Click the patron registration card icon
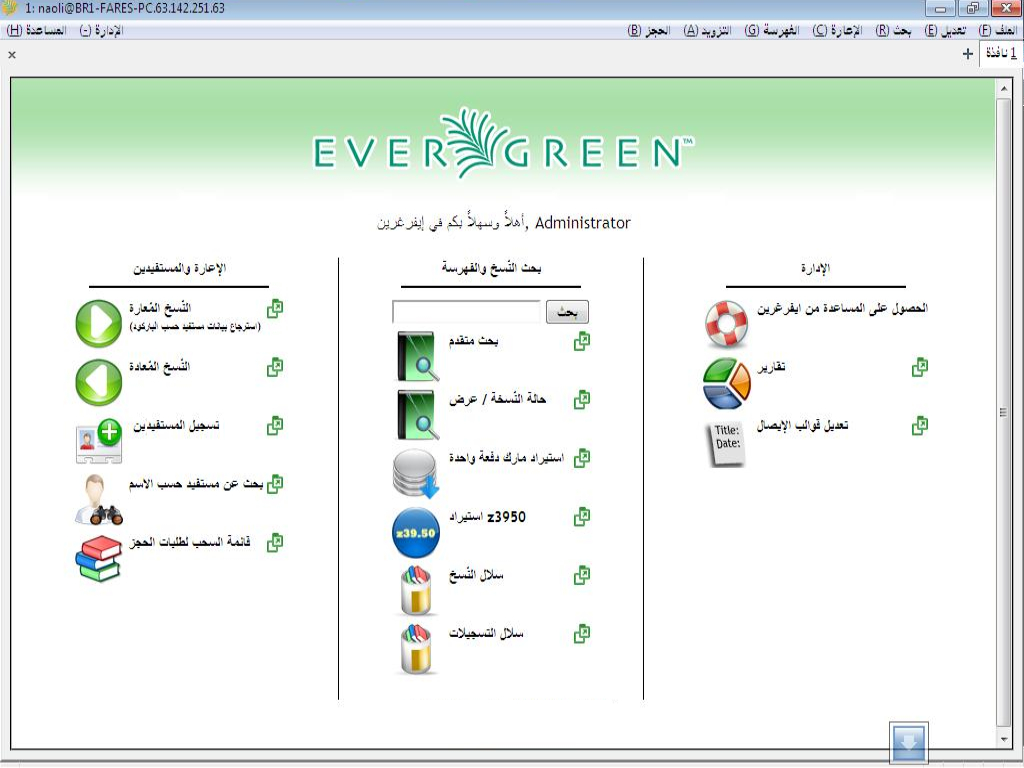Image resolution: width=1024 pixels, height=768 pixels. pyautogui.click(x=99, y=441)
